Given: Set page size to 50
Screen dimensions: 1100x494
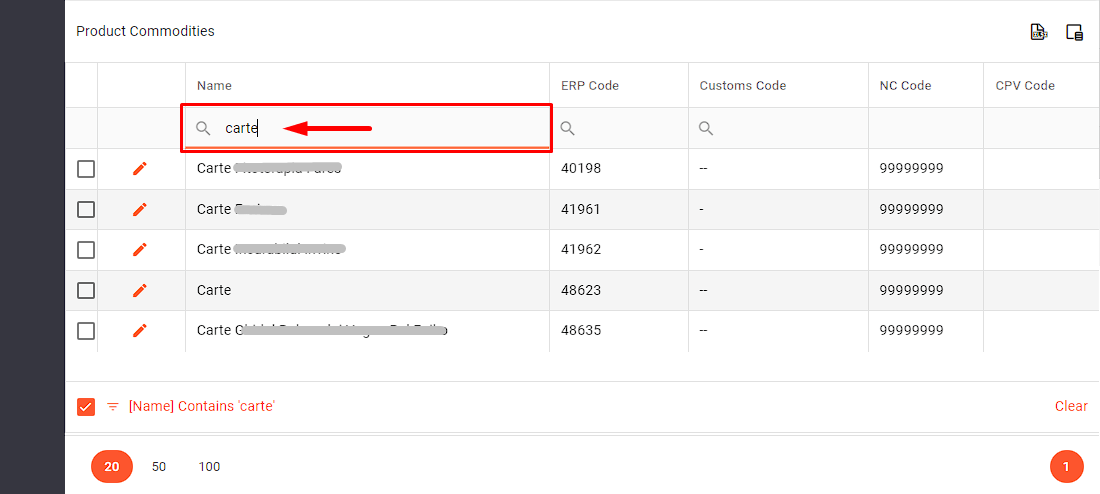Looking at the screenshot, I should (x=159, y=467).
